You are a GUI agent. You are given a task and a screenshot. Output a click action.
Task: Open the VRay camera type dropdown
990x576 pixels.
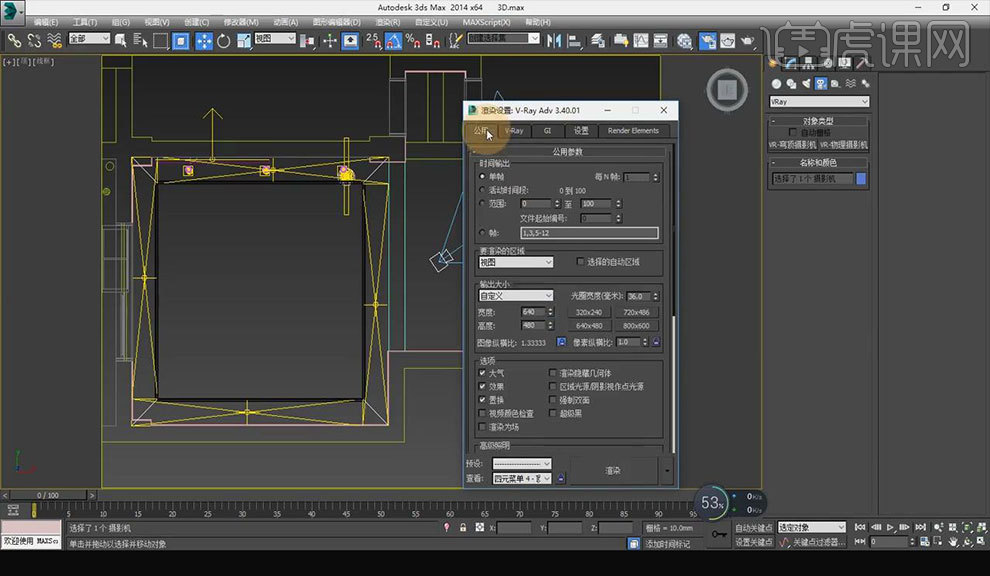[820, 102]
